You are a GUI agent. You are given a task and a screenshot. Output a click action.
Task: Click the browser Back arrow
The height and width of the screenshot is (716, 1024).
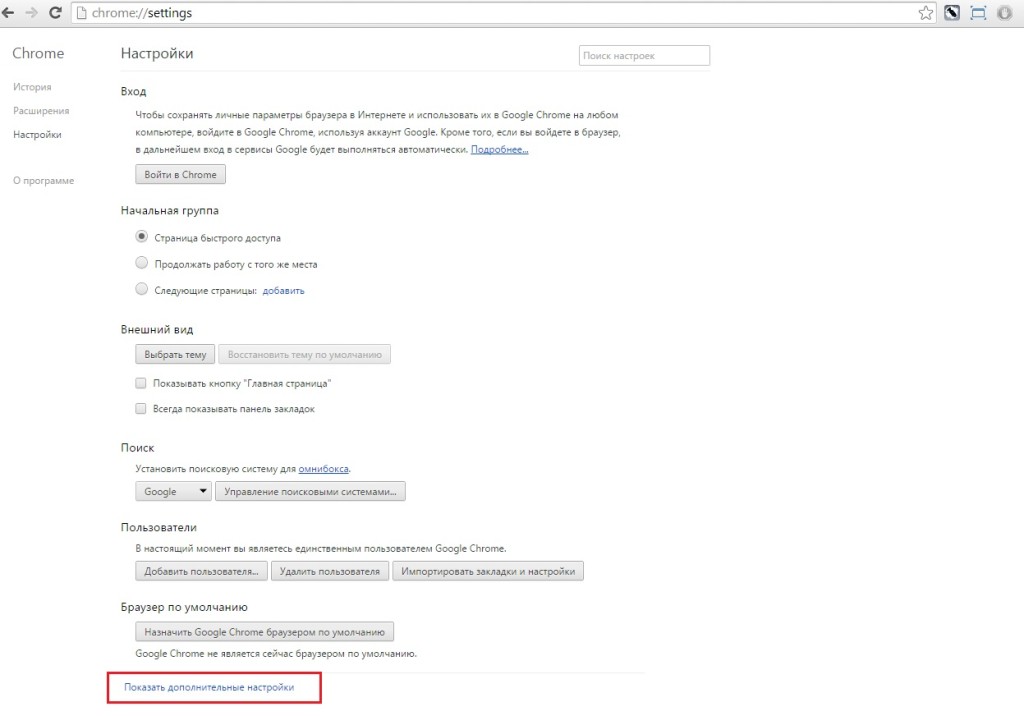[10, 13]
